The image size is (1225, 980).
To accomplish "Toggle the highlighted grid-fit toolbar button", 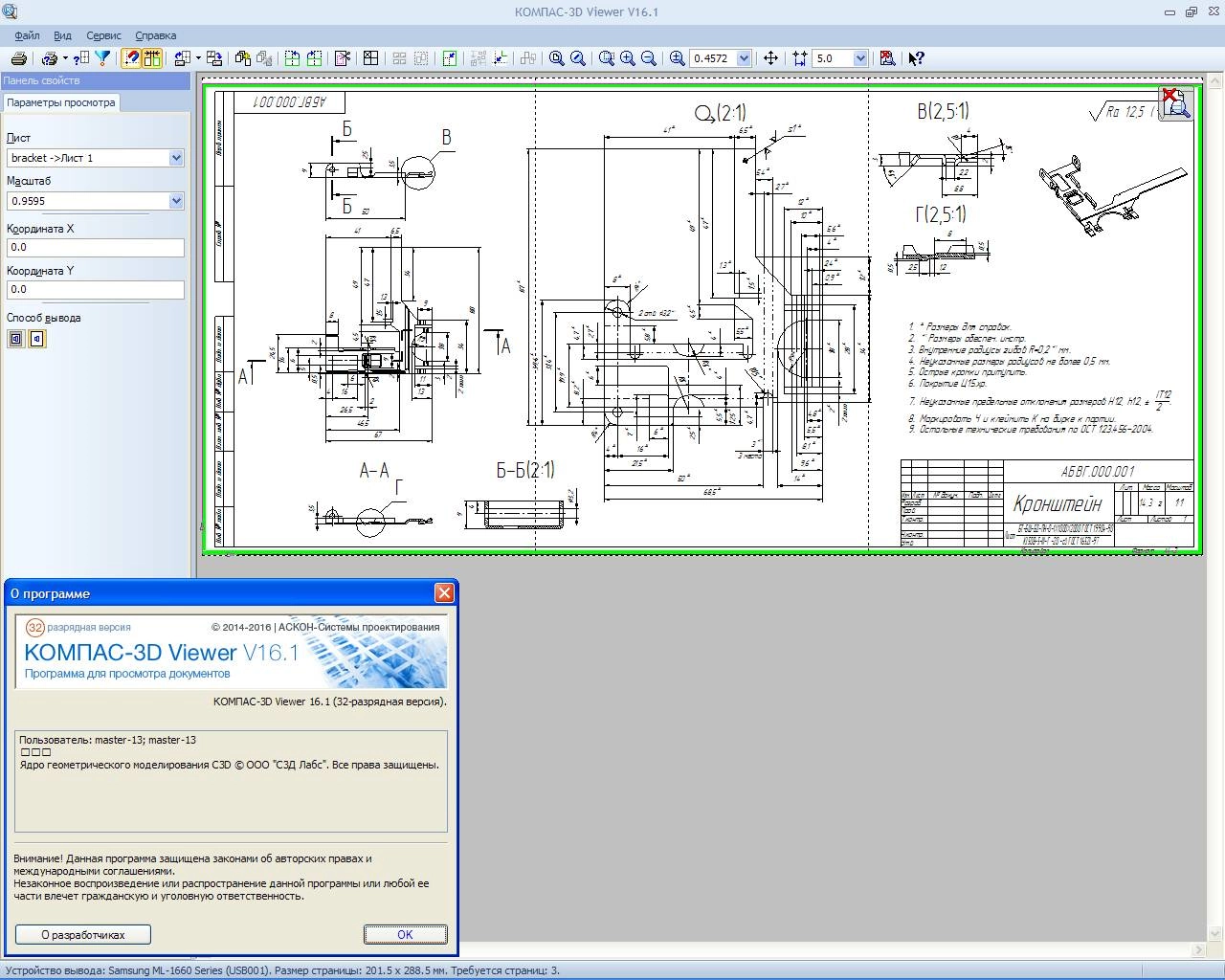I will click(x=152, y=58).
